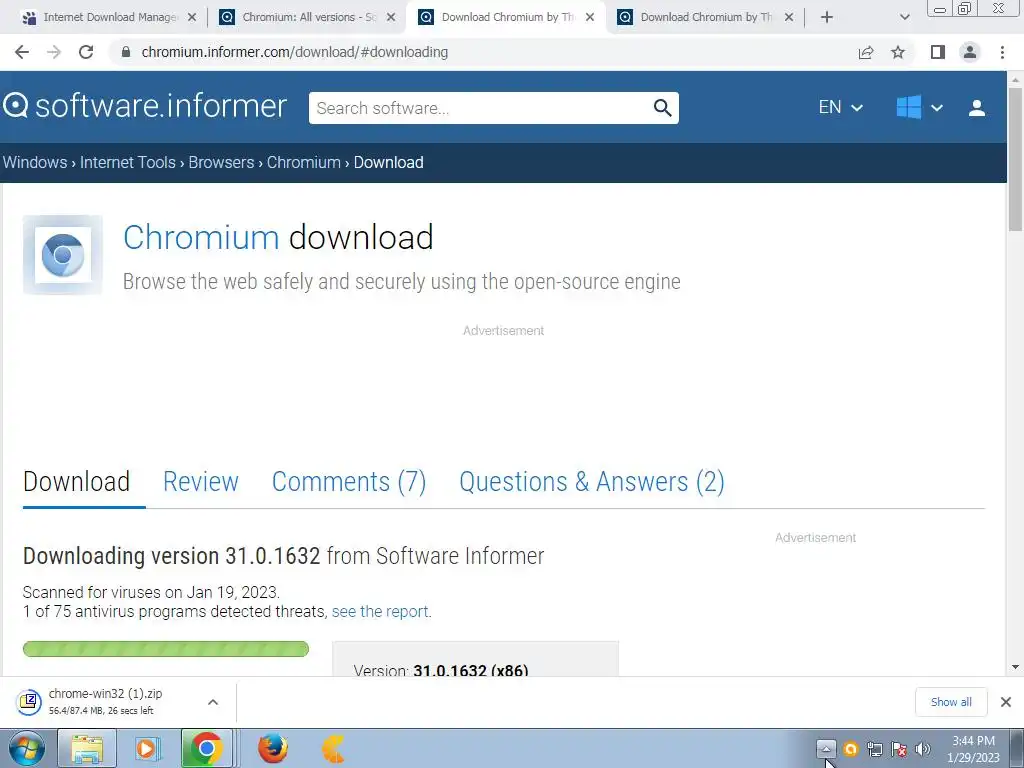1024x768 pixels.
Task: Click the Chromium title link
Action: 201,237
